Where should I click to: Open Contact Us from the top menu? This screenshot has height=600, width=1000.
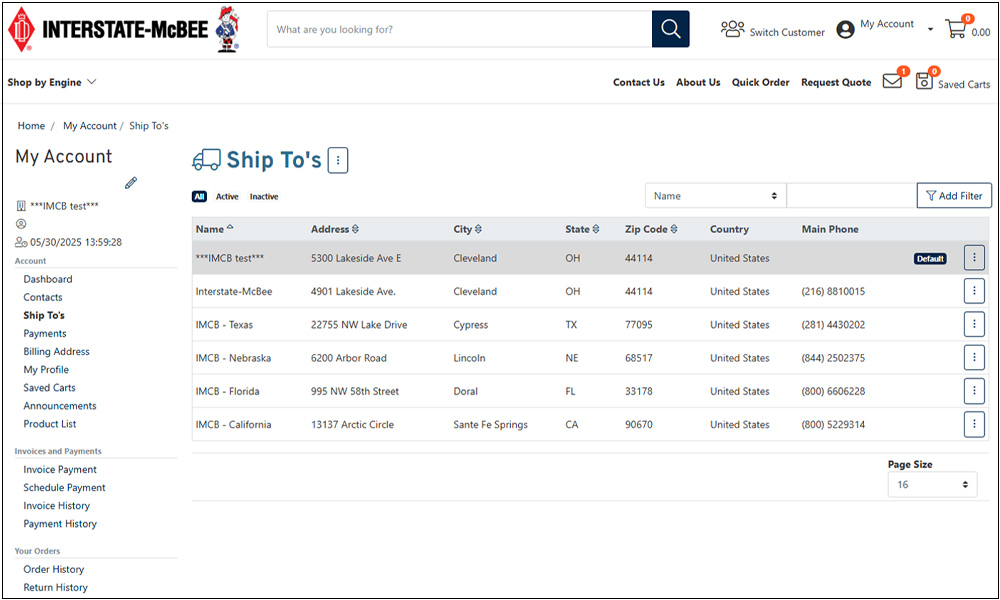click(x=638, y=82)
